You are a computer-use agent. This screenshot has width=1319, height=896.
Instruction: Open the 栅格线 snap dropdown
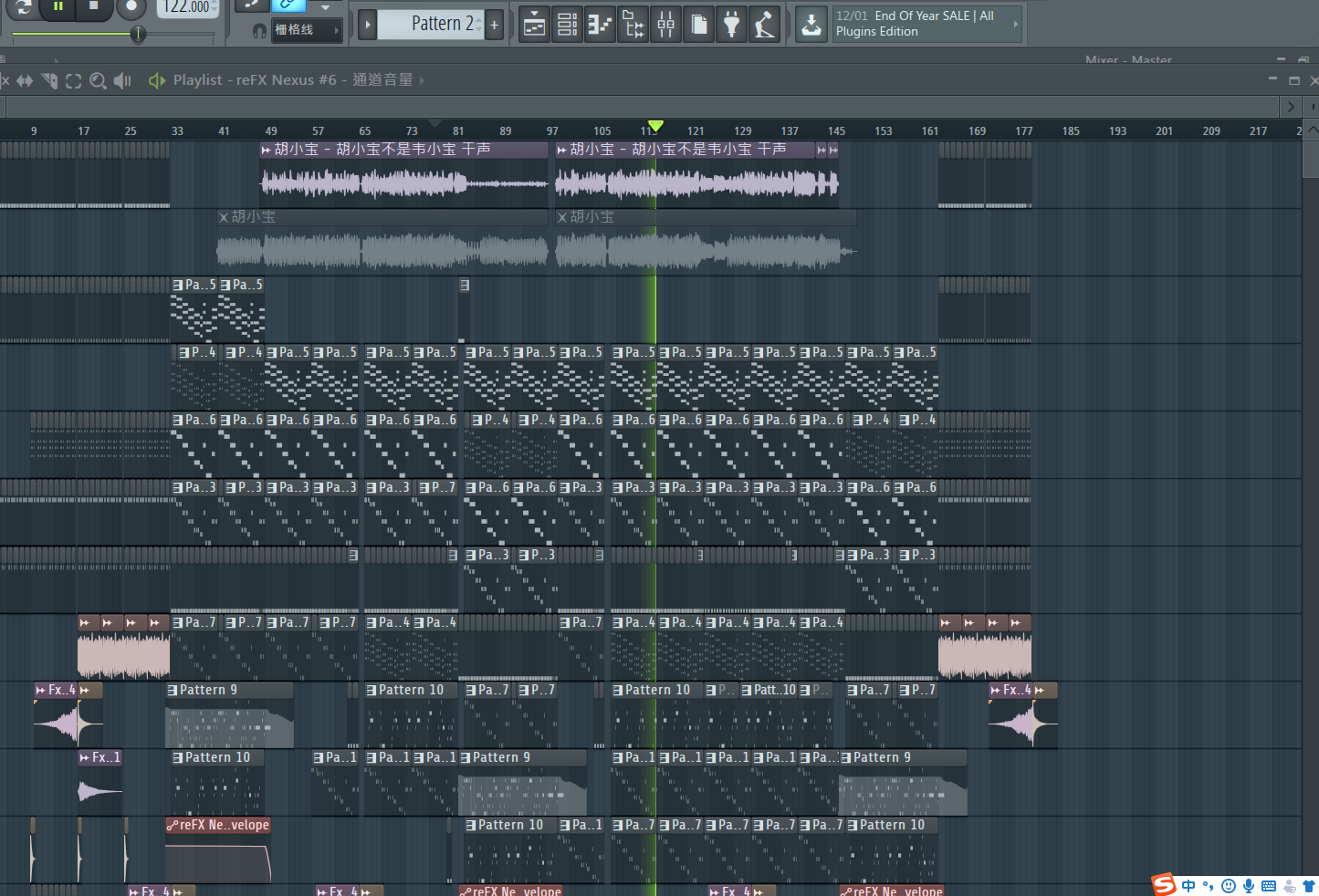pyautogui.click(x=306, y=30)
